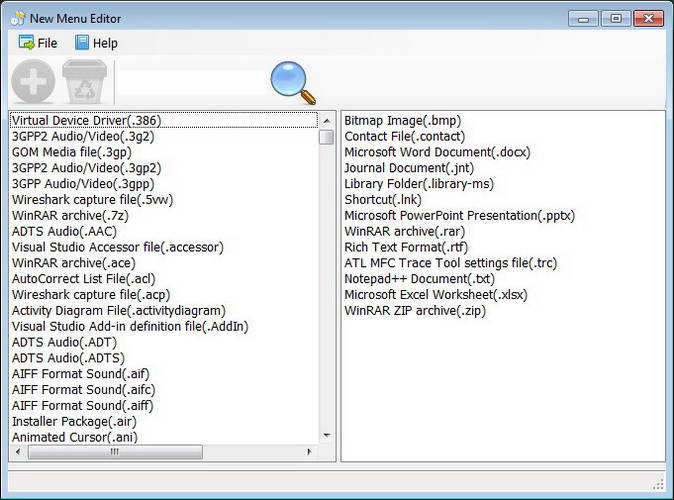Image resolution: width=674 pixels, height=500 pixels.
Task: Minimize the New Menu Editor window
Action: tap(583, 19)
